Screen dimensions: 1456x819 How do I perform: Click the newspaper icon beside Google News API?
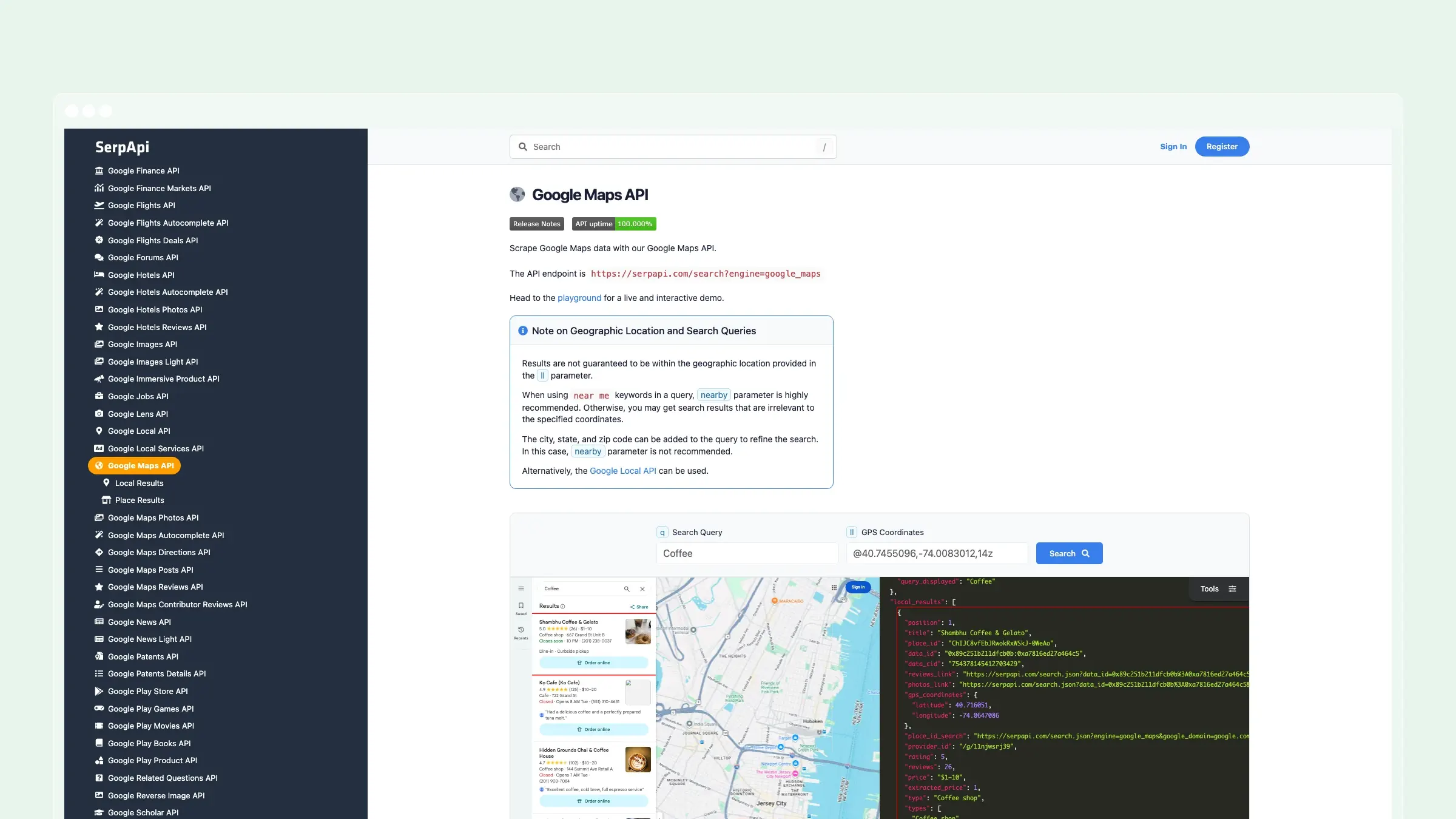tap(99, 622)
